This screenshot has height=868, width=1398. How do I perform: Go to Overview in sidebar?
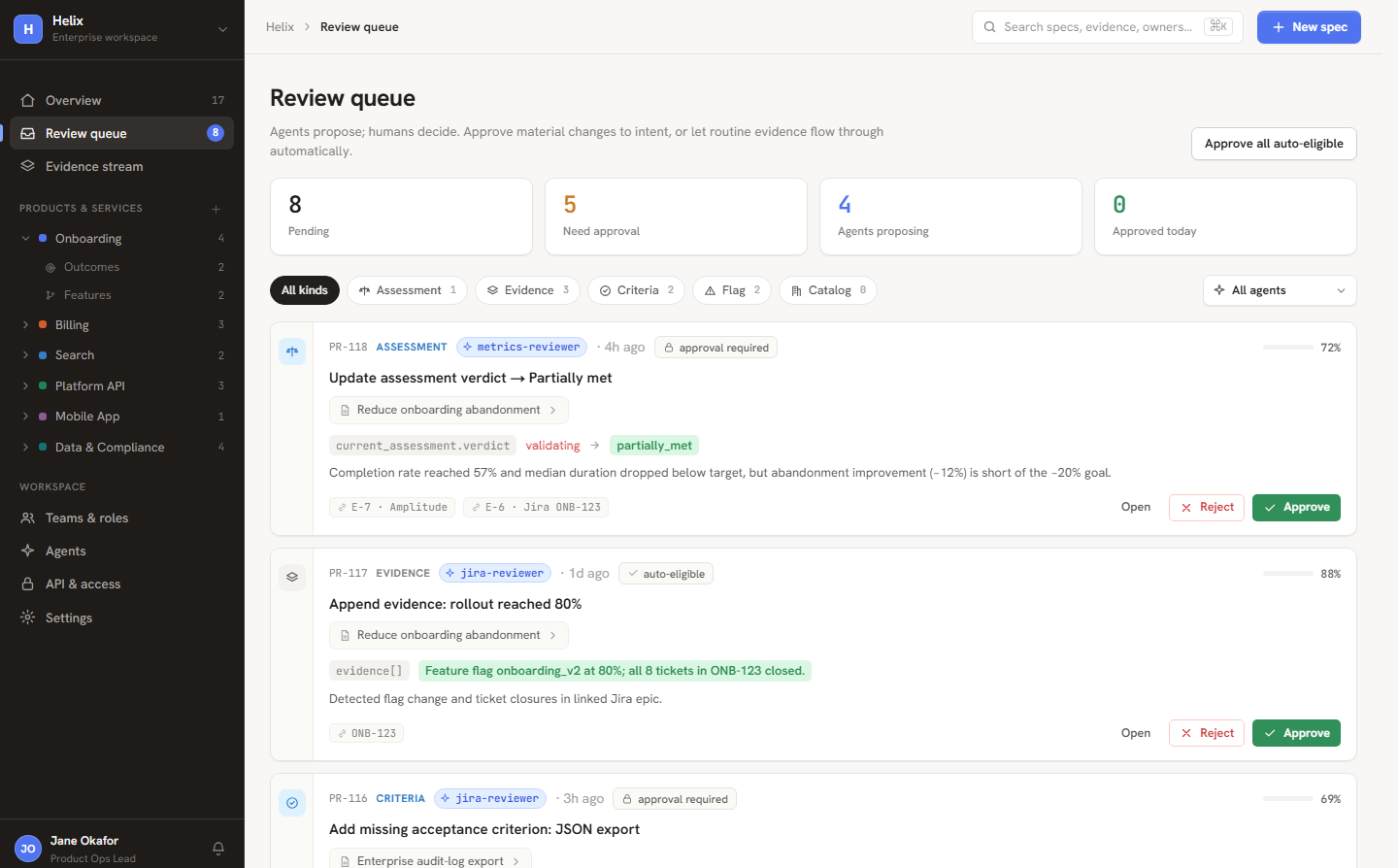pyautogui.click(x=121, y=100)
